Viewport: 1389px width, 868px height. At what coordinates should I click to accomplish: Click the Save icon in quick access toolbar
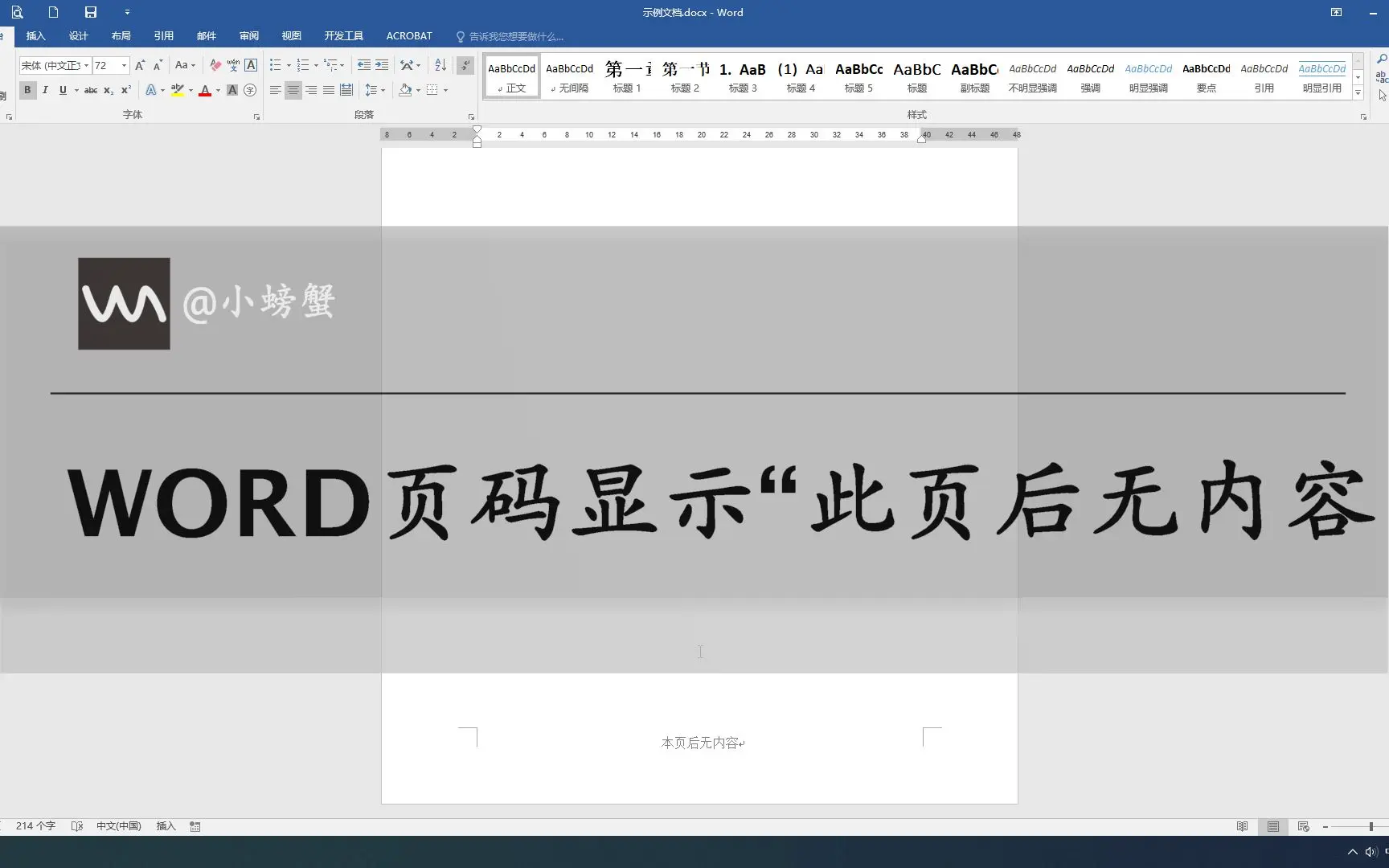pos(91,12)
